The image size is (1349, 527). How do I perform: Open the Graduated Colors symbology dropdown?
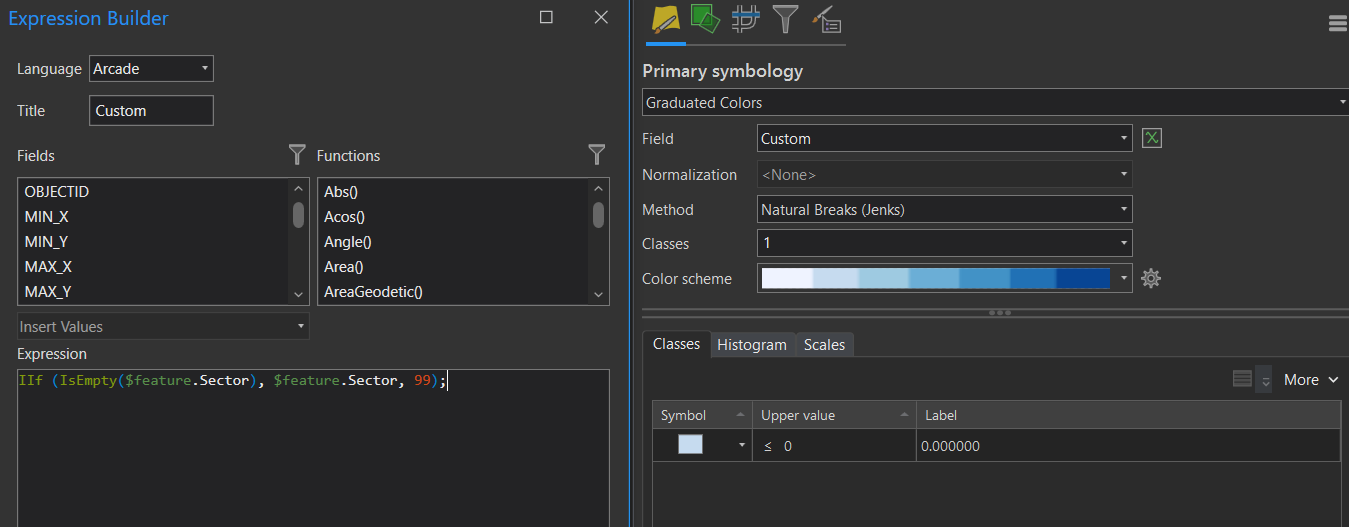(995, 103)
